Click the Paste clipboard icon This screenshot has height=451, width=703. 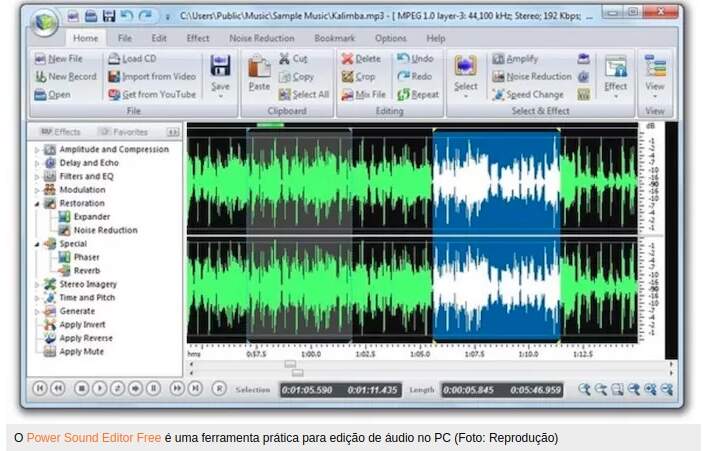click(259, 68)
